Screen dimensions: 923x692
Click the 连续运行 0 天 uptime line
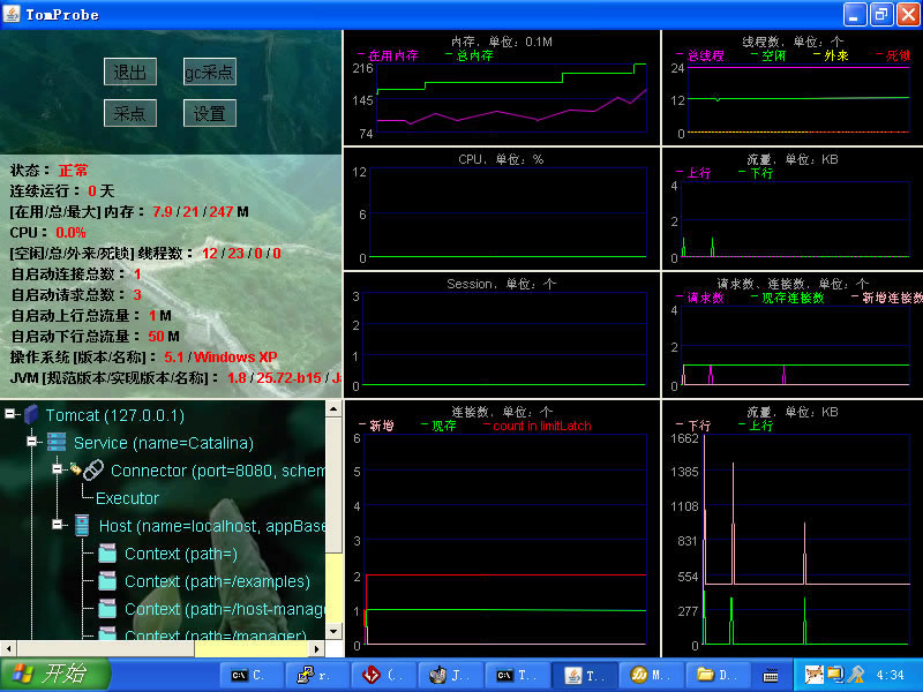click(x=62, y=191)
